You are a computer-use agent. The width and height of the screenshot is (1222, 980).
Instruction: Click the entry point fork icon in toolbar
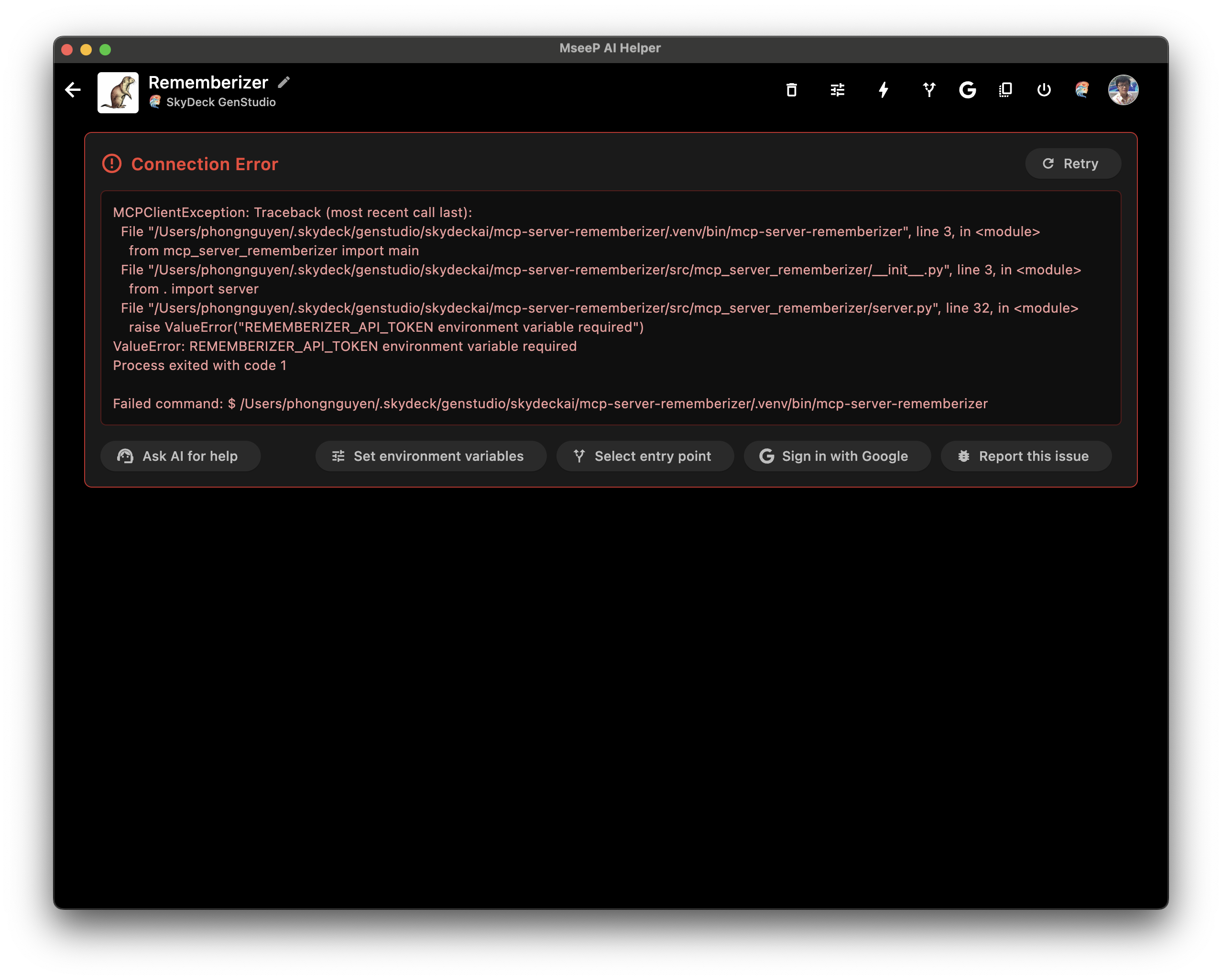tap(929, 89)
